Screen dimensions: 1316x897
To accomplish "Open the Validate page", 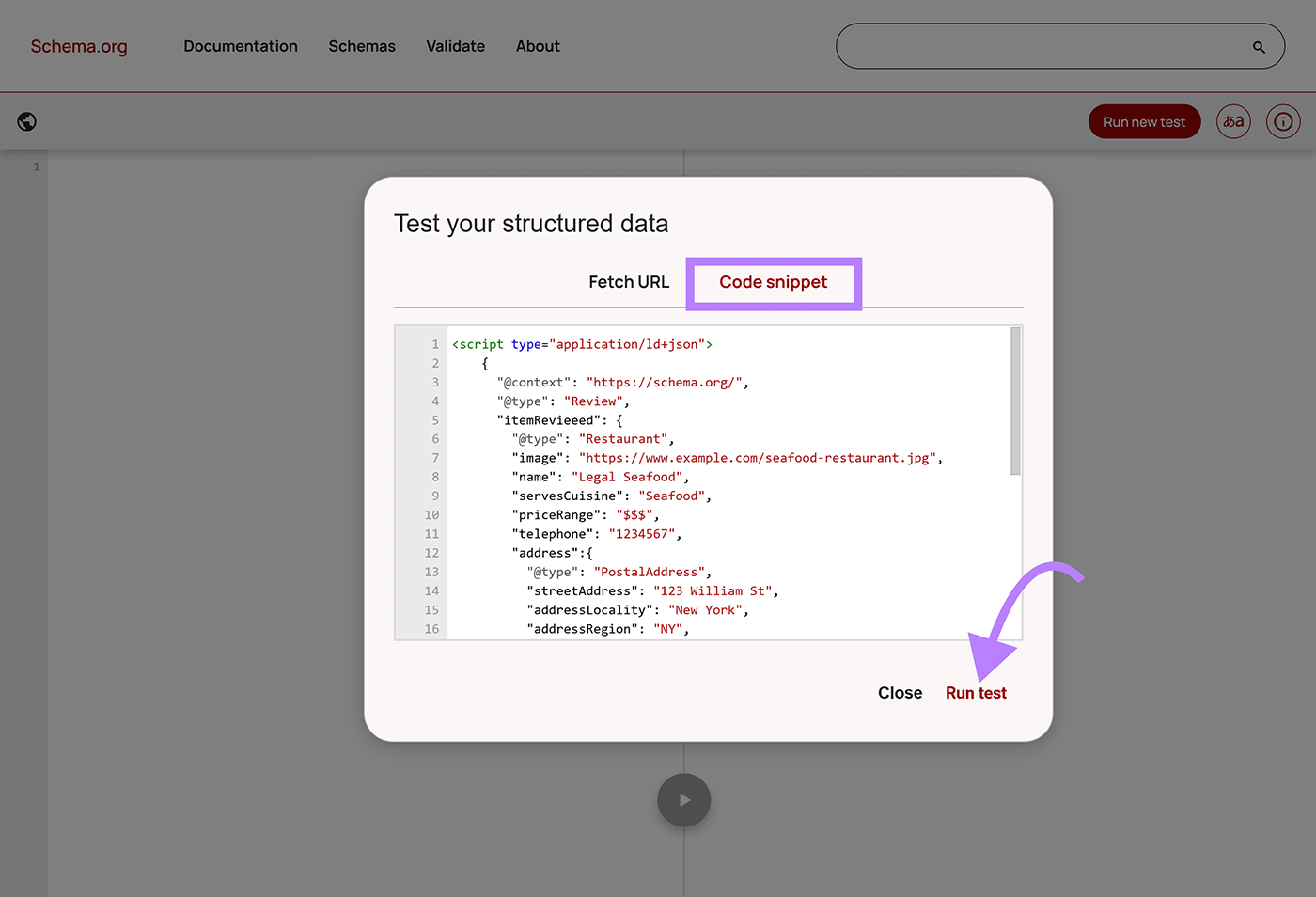I will (455, 46).
